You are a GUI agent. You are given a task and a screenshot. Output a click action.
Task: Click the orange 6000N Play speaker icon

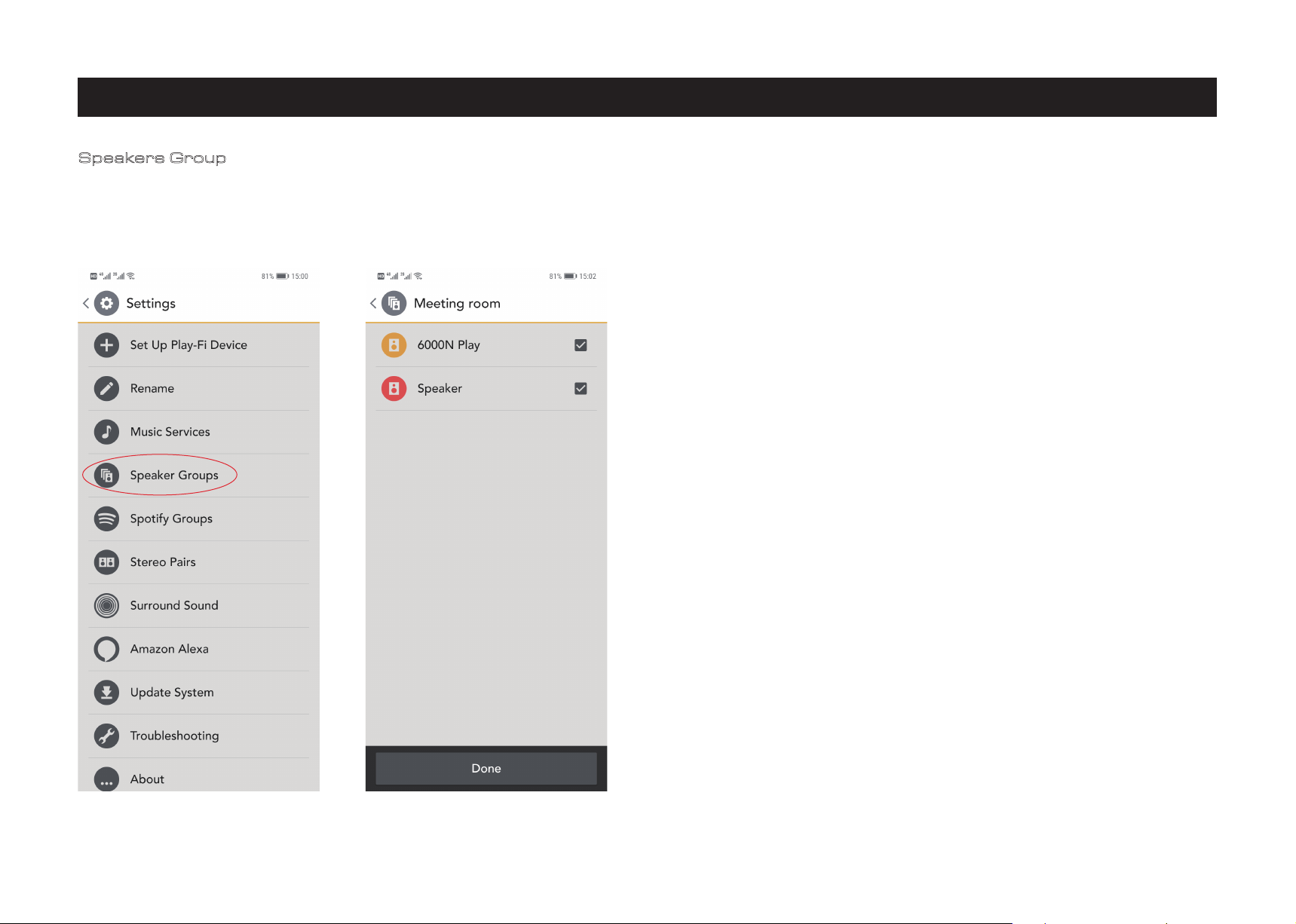coord(394,345)
